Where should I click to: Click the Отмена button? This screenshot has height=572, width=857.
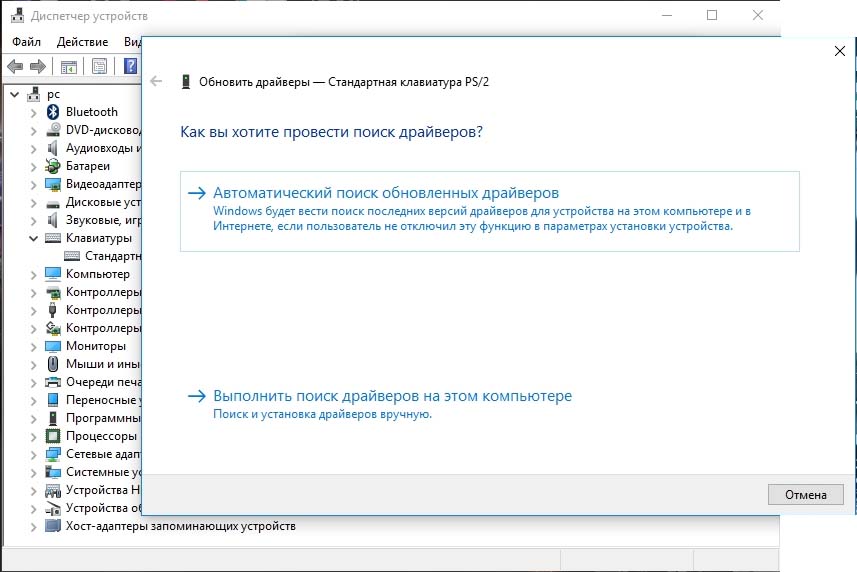pos(806,495)
